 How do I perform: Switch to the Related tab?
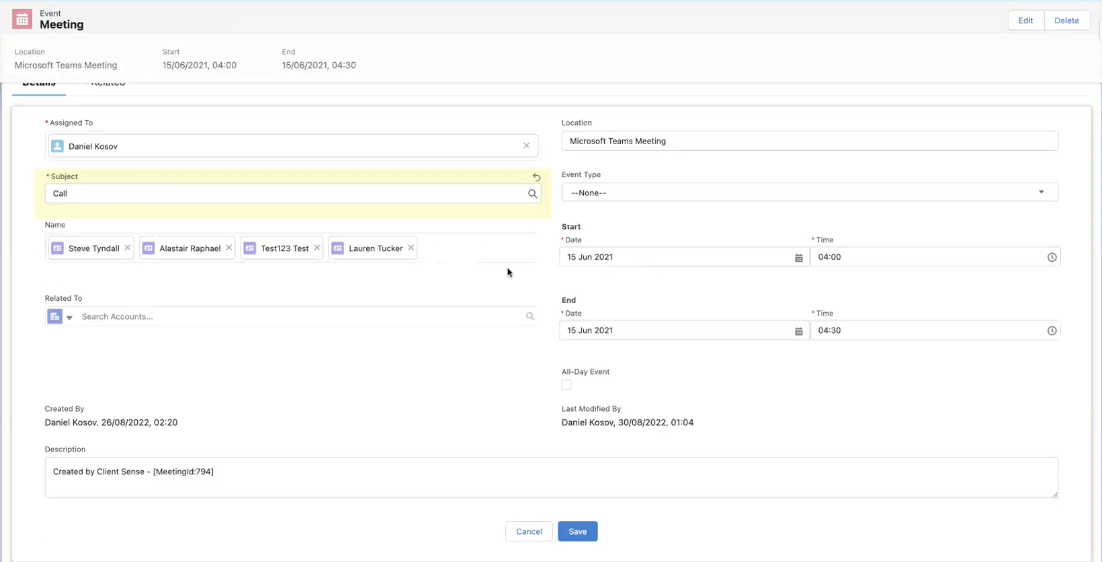[108, 84]
